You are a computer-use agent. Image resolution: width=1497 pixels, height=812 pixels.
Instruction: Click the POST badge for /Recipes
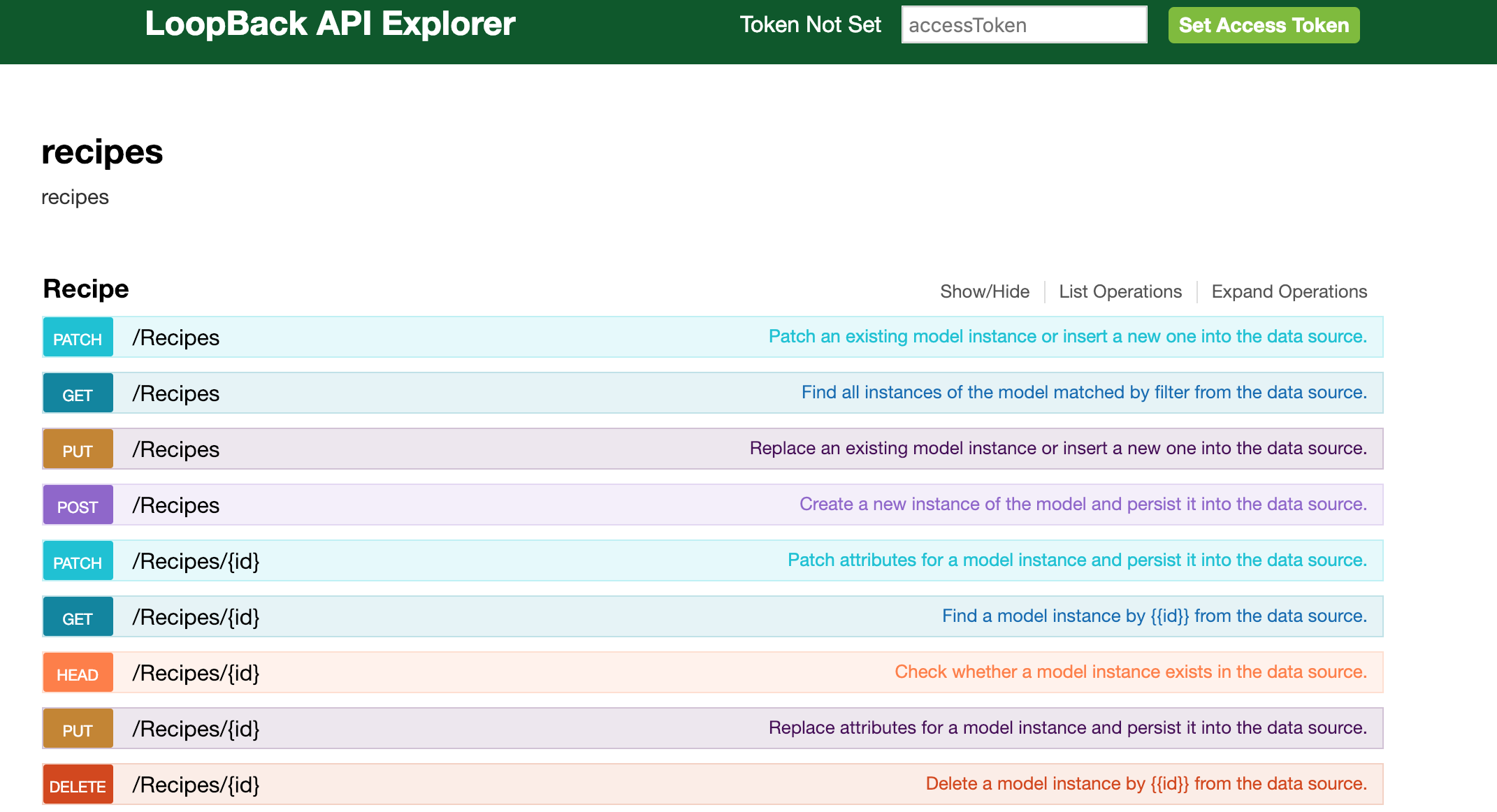[x=78, y=506]
